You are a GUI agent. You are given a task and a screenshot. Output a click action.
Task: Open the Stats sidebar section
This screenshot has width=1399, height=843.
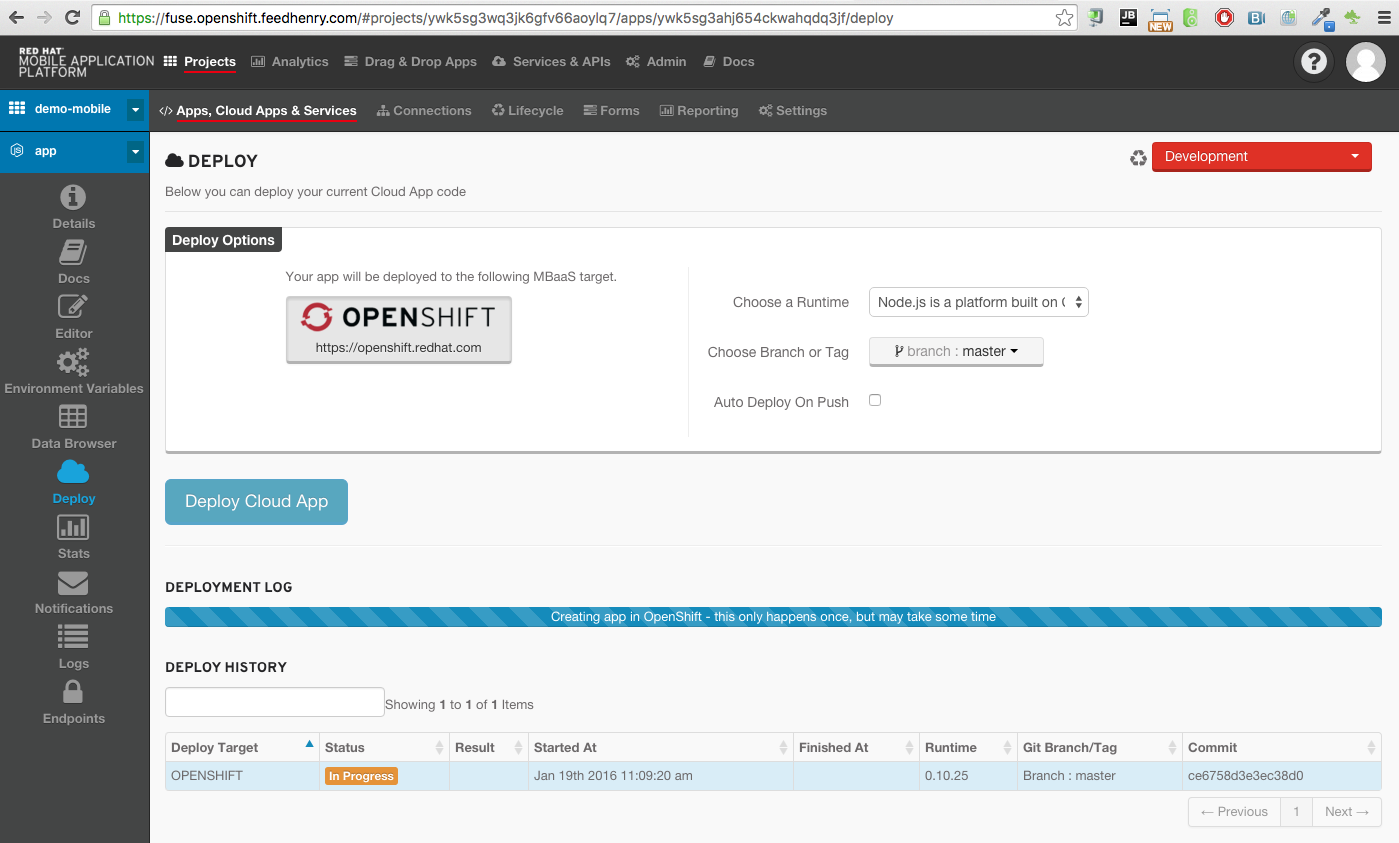point(74,538)
